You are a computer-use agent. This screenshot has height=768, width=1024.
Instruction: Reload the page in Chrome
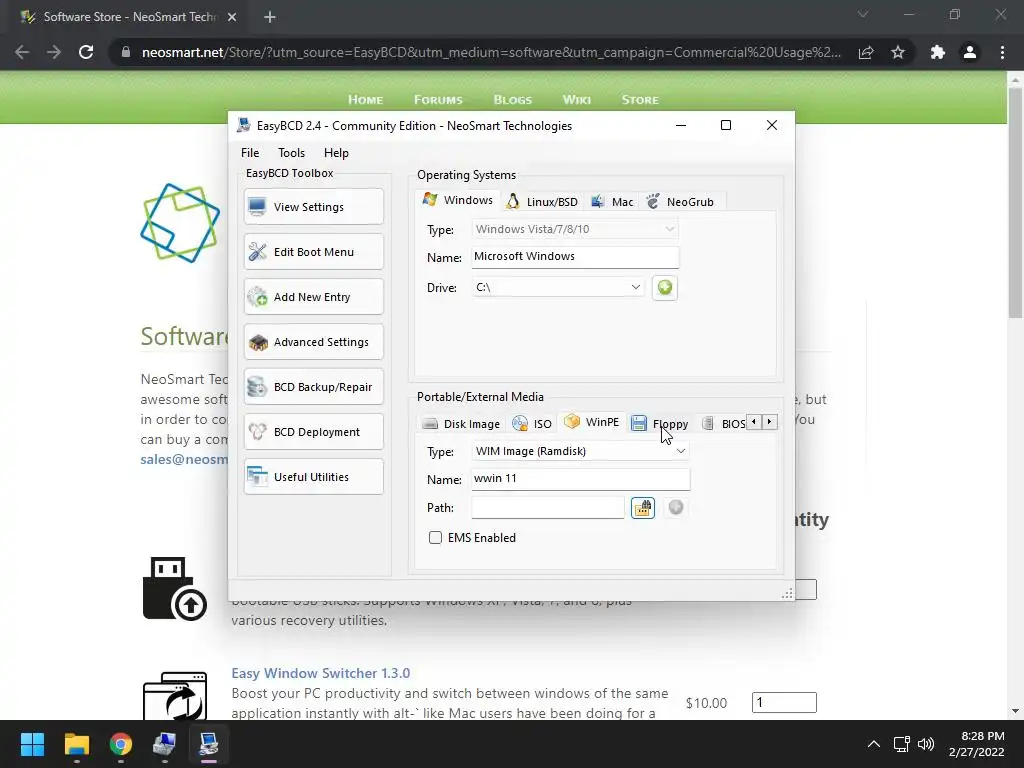[x=86, y=52]
